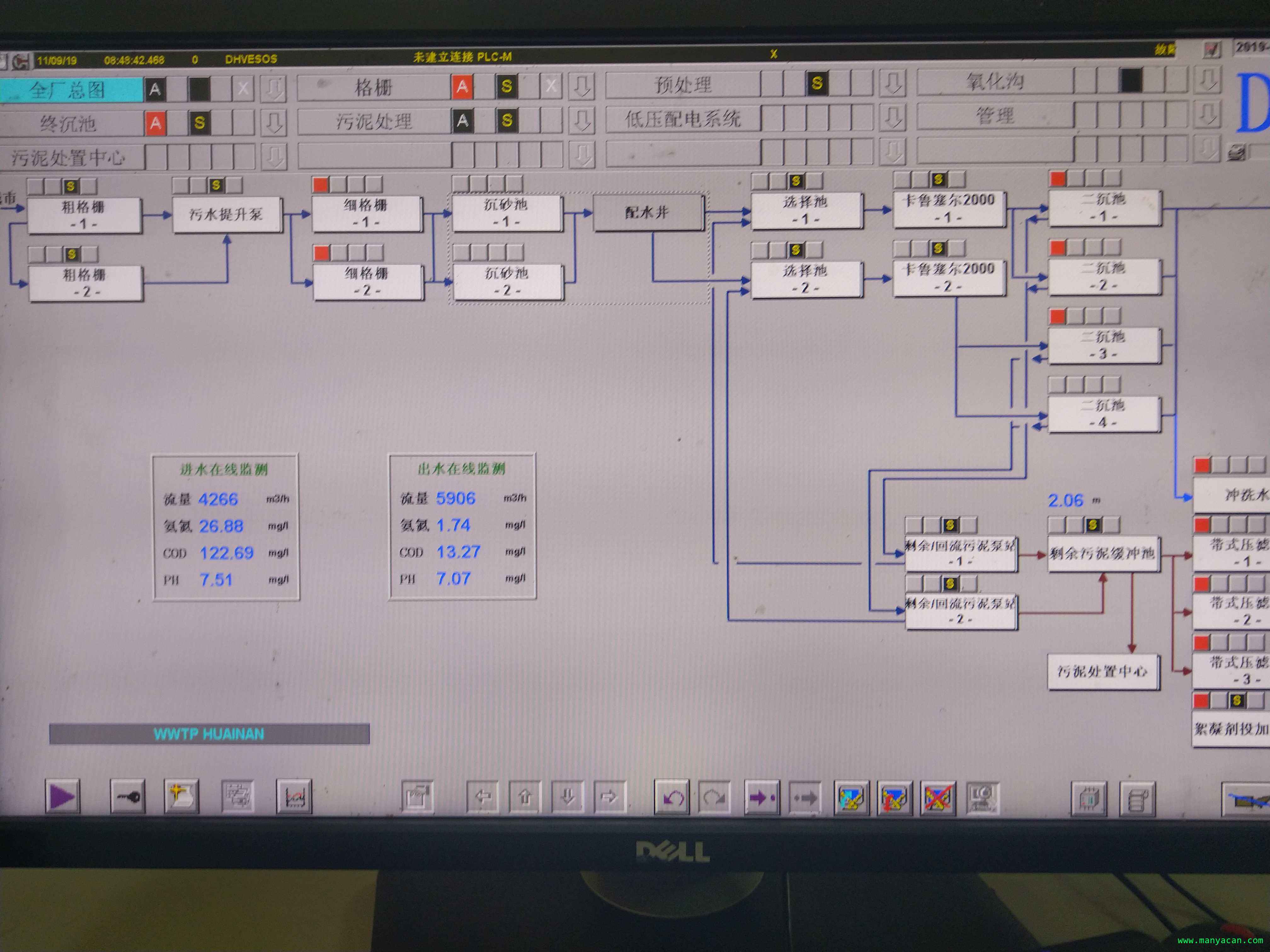The image size is (1270, 952).
Task: Click the chip processor icon in toolbar
Action: [x=1089, y=799]
